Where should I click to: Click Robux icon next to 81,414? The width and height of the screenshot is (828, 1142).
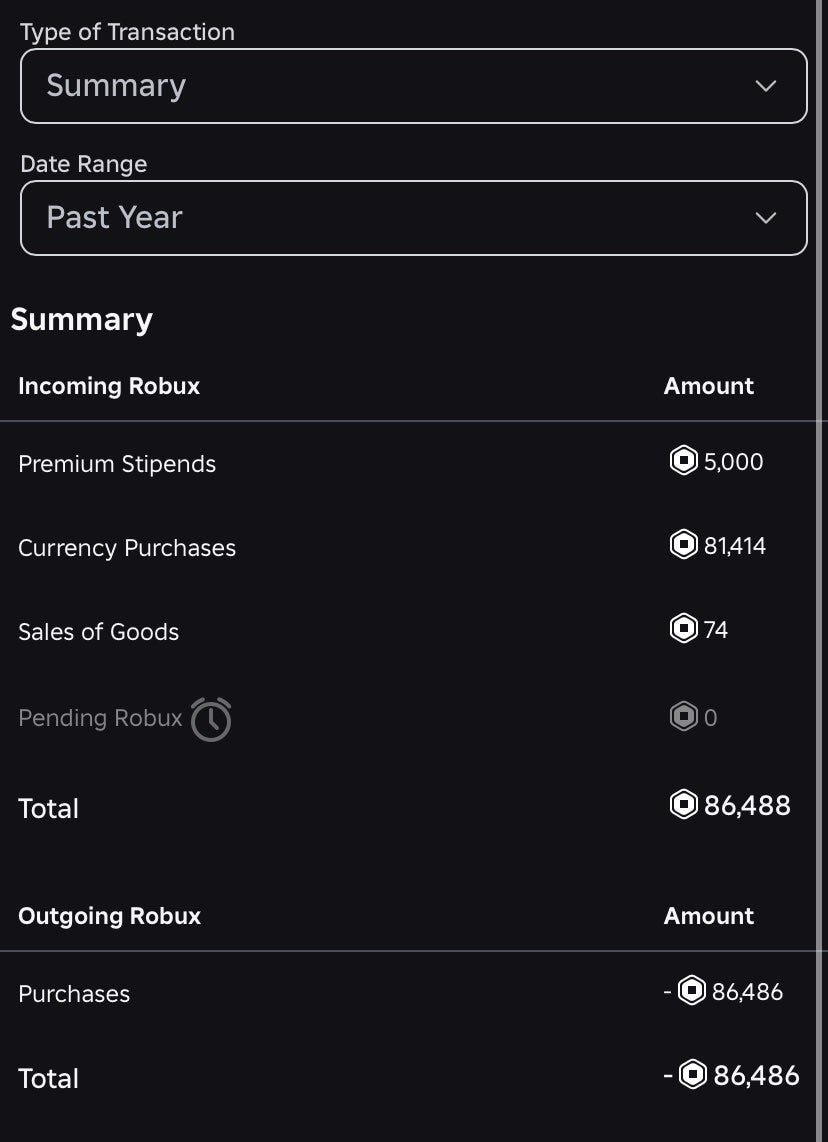(683, 545)
